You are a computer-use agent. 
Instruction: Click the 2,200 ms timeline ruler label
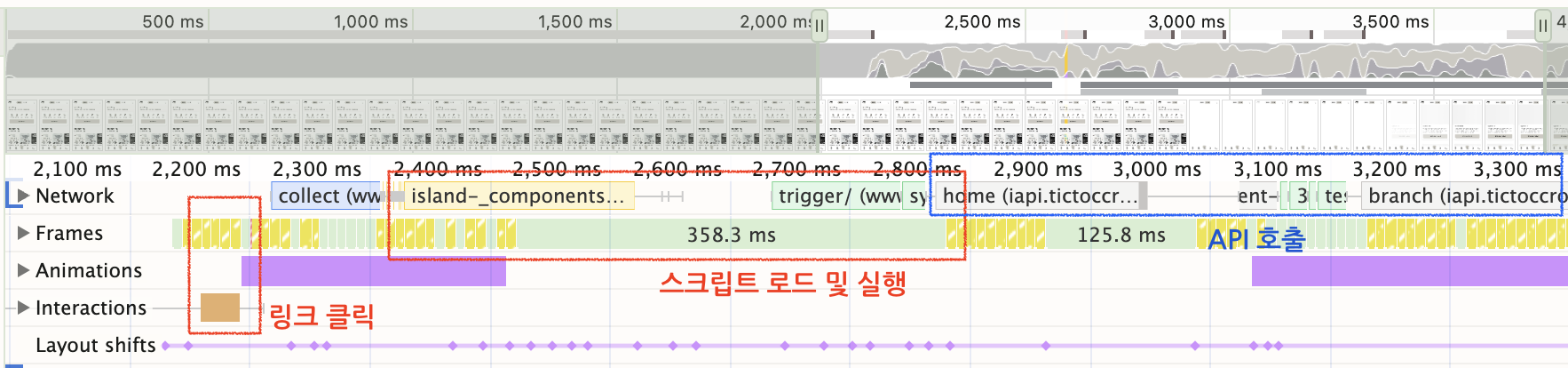196,169
